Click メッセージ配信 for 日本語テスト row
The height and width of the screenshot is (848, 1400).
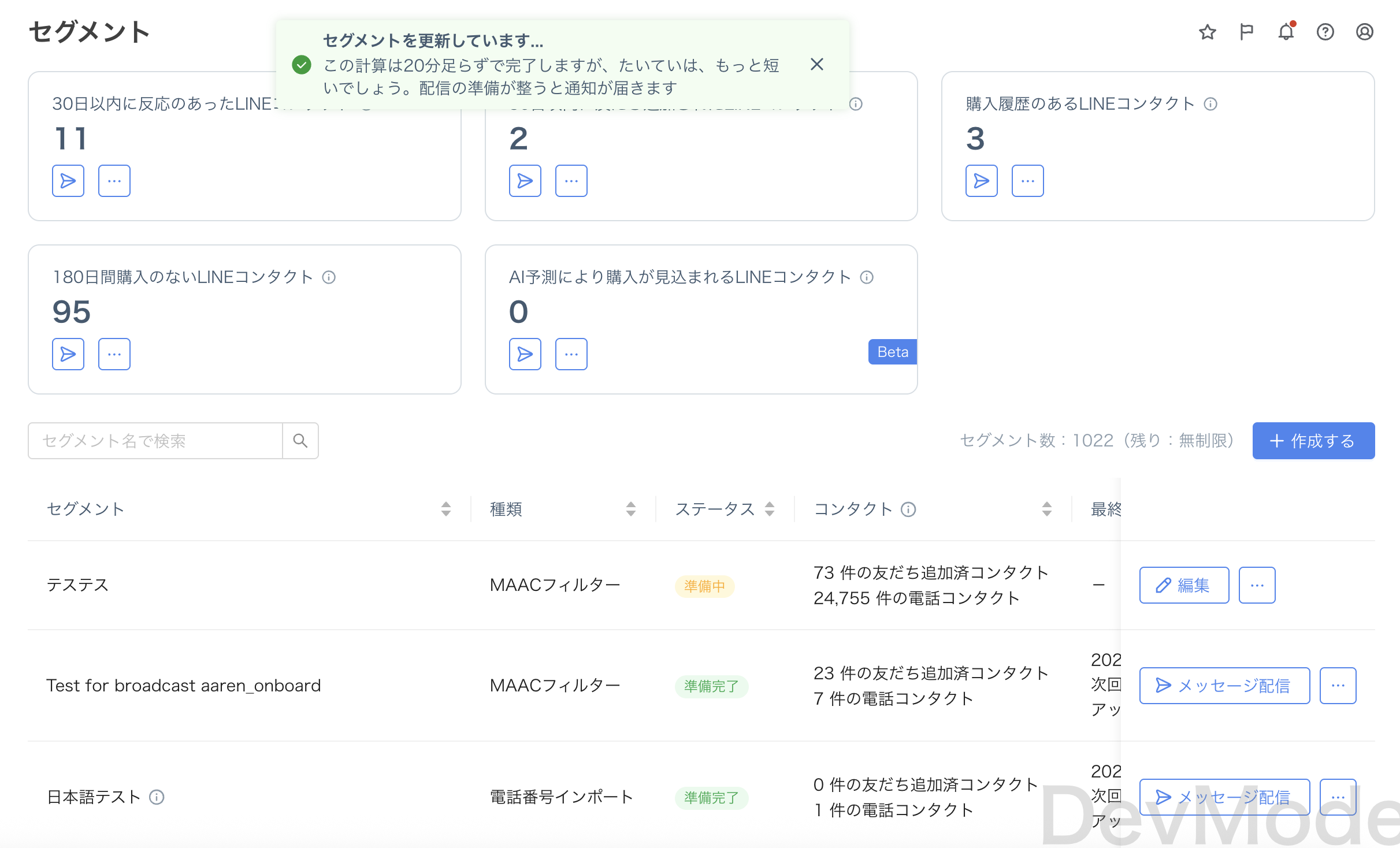(x=1224, y=797)
